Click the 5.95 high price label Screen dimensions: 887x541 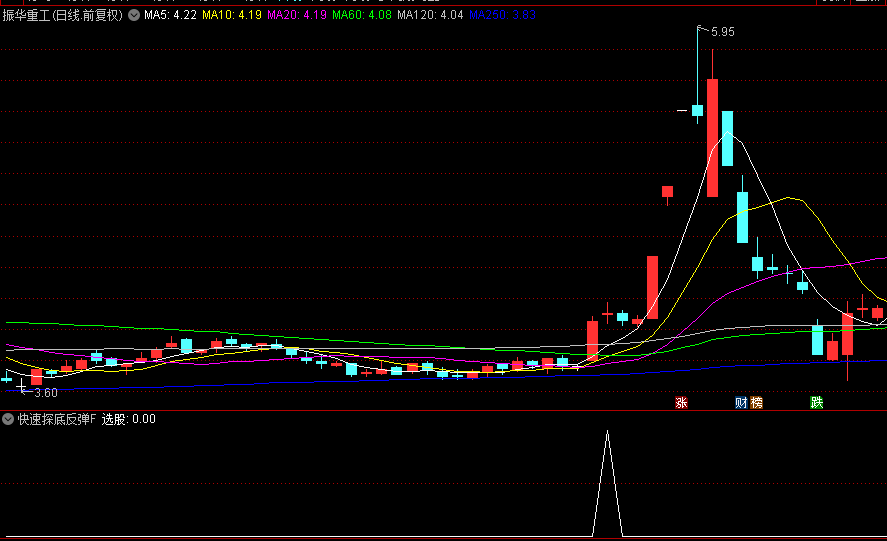pos(722,32)
